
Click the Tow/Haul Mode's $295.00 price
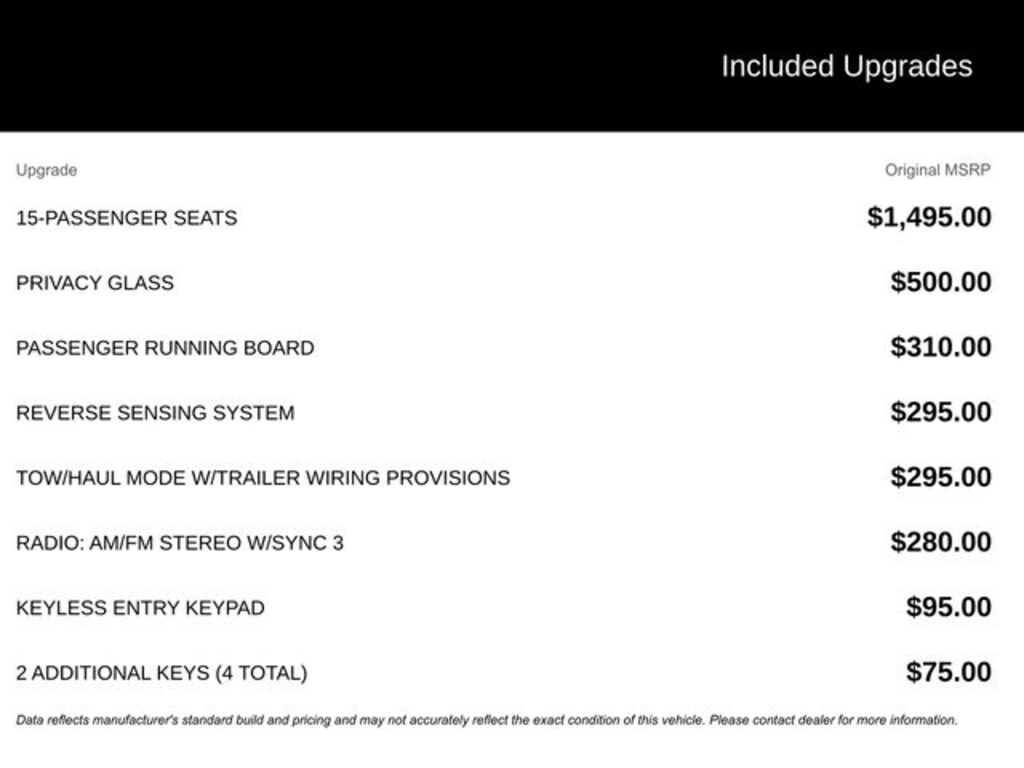[x=941, y=477]
